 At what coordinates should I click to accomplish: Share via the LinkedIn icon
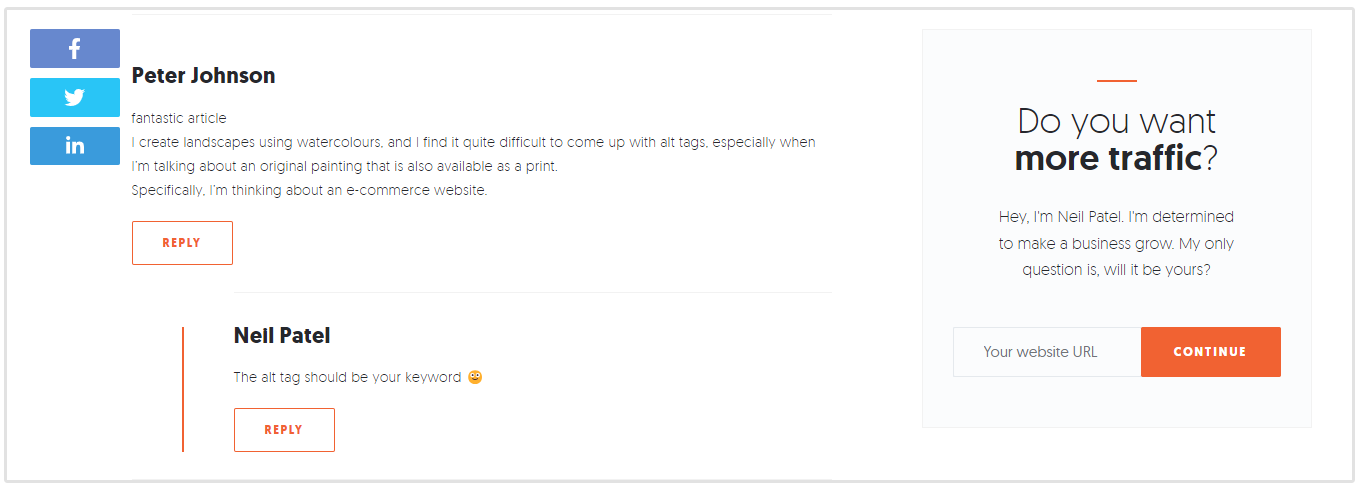pyautogui.click(x=75, y=146)
